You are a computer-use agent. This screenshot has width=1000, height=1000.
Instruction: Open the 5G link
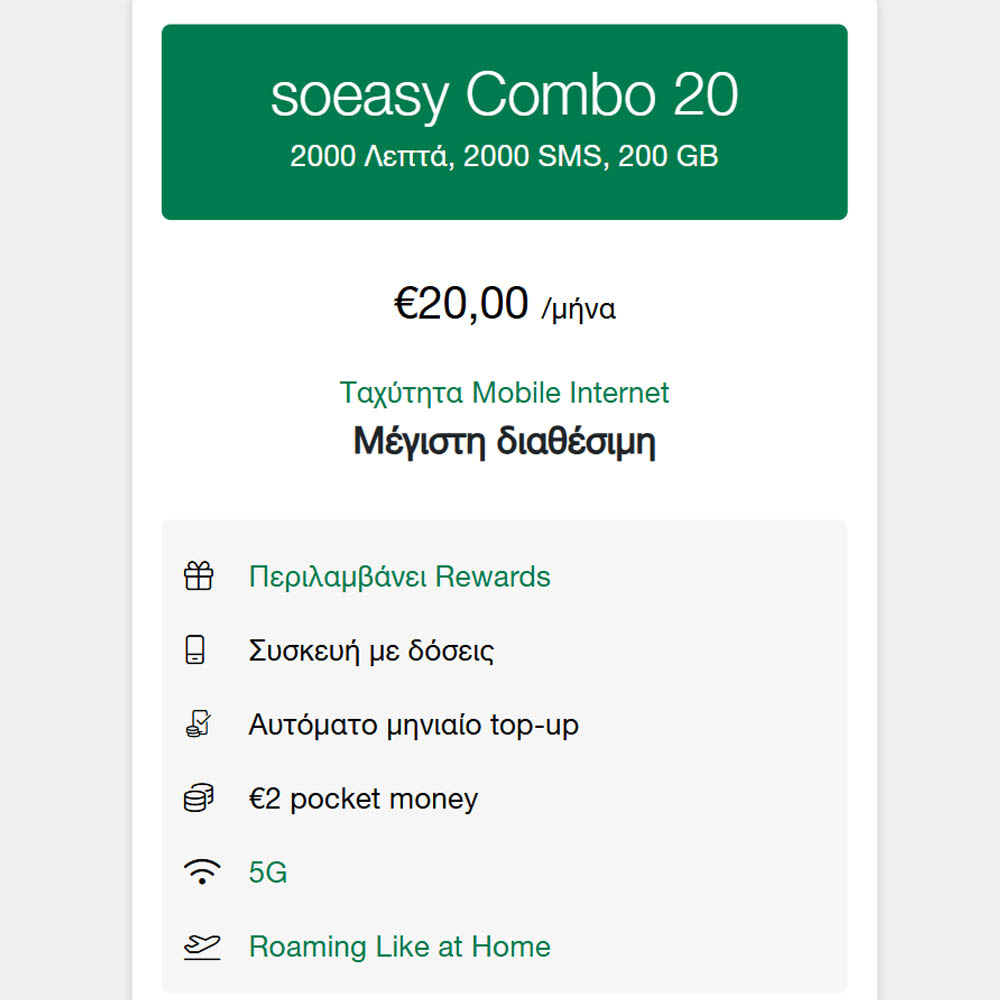(268, 873)
